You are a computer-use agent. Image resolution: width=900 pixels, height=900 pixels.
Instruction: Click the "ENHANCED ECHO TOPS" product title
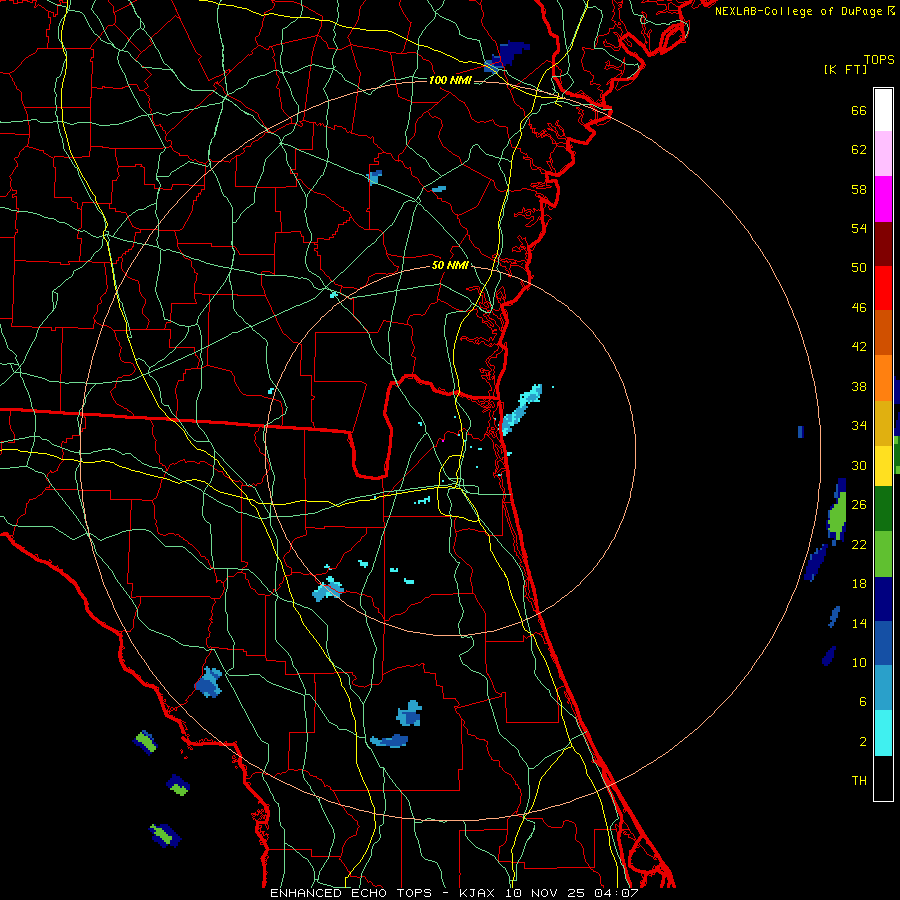(351, 893)
